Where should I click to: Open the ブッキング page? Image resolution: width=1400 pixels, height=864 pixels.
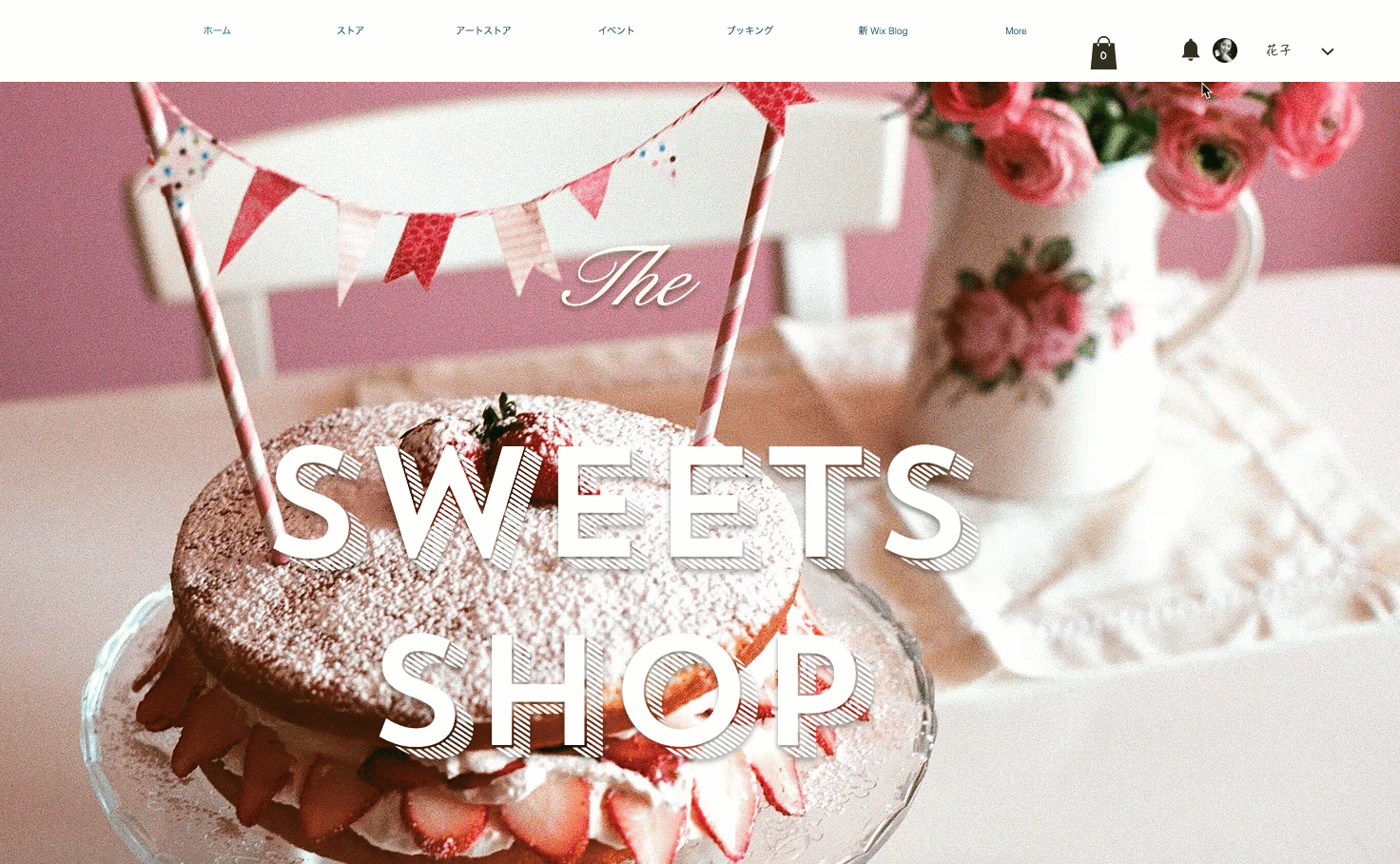click(x=749, y=30)
